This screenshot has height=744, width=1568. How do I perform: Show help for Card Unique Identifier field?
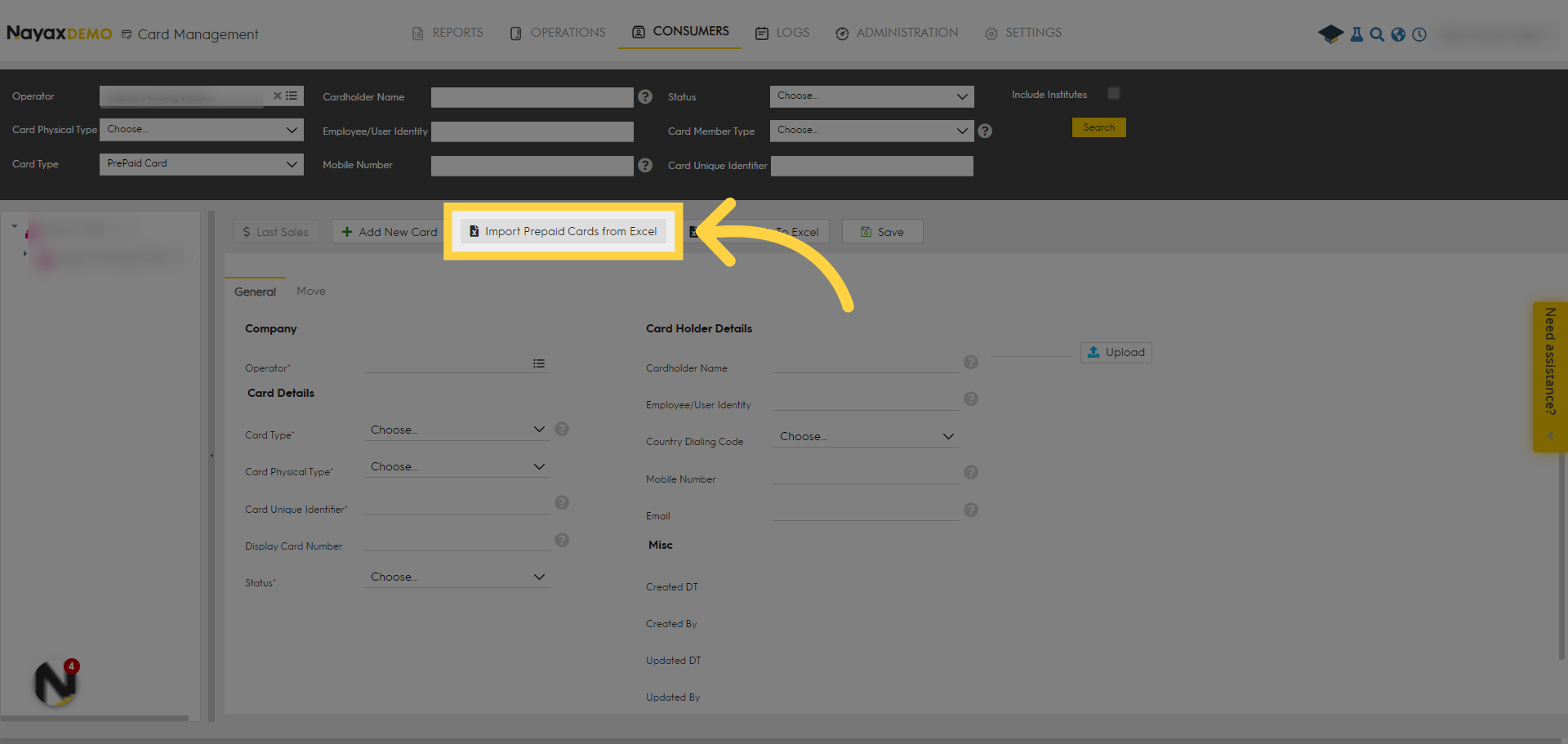(562, 502)
